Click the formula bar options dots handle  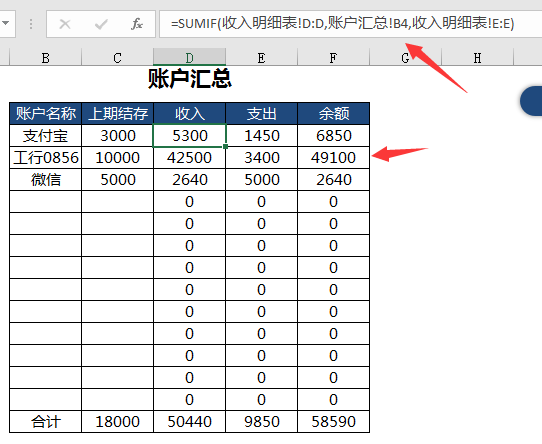point(31,24)
